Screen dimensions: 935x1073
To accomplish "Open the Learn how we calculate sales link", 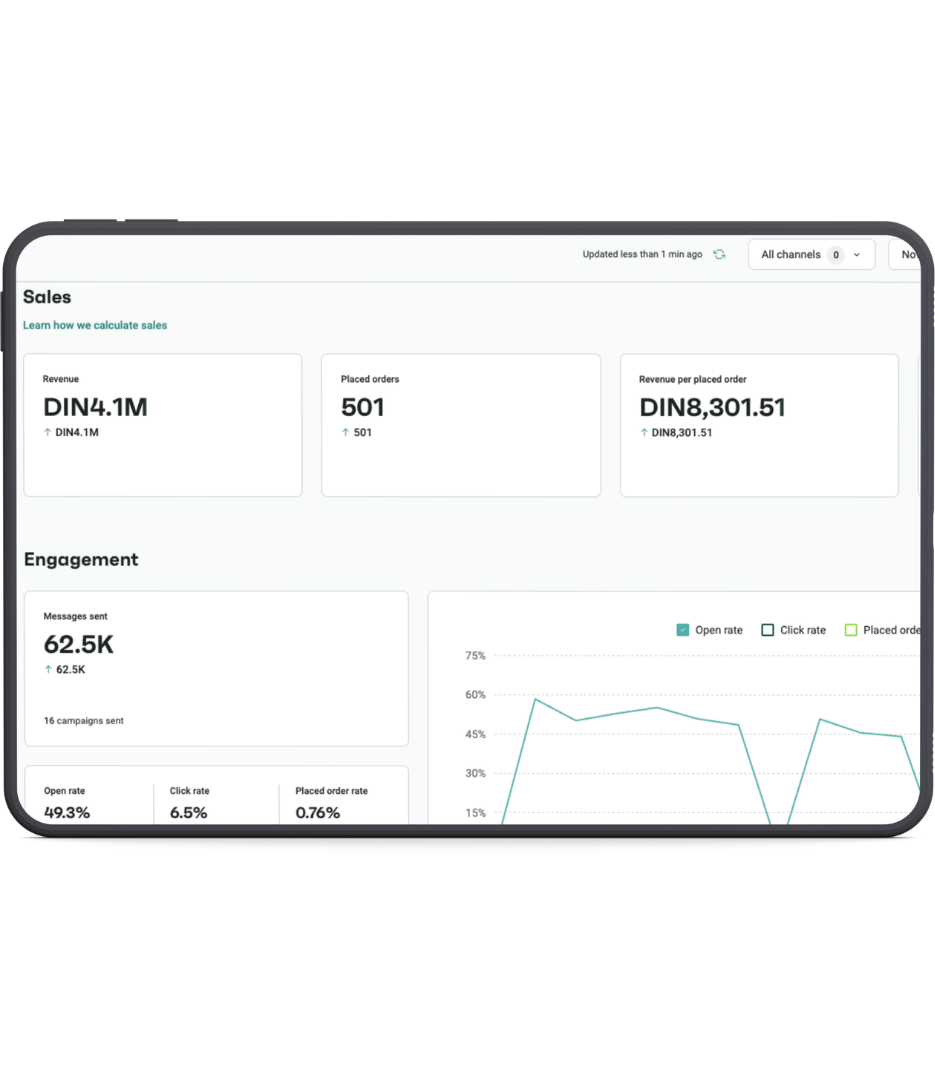I will (x=95, y=325).
